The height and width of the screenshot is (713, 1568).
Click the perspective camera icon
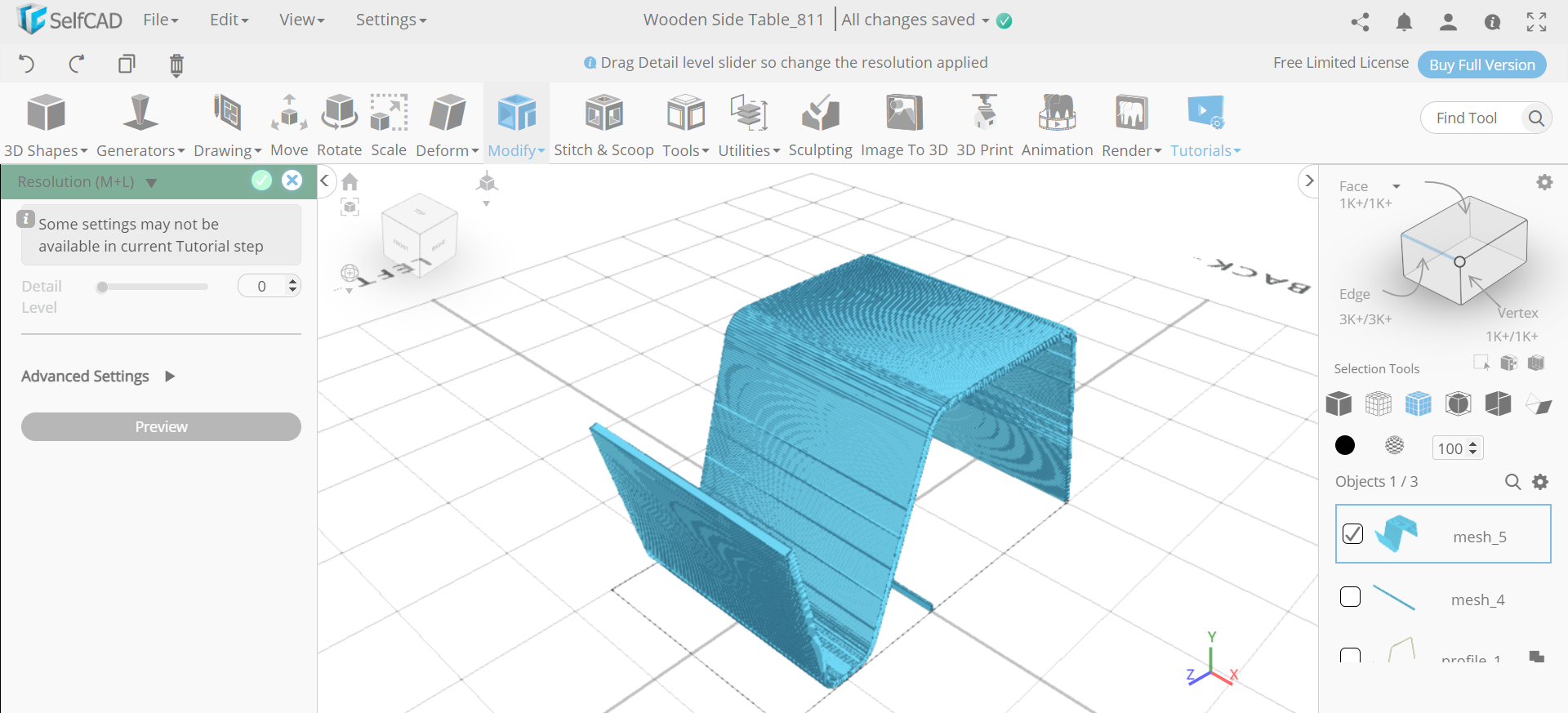coord(487,182)
